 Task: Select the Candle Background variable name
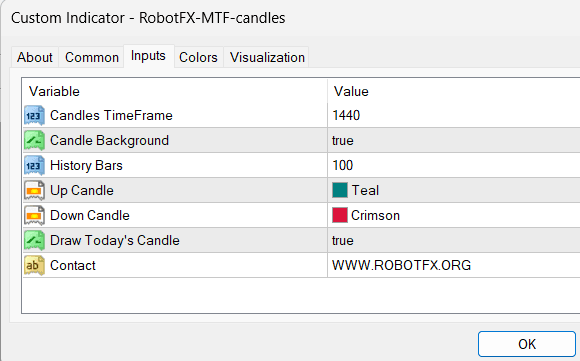click(109, 141)
